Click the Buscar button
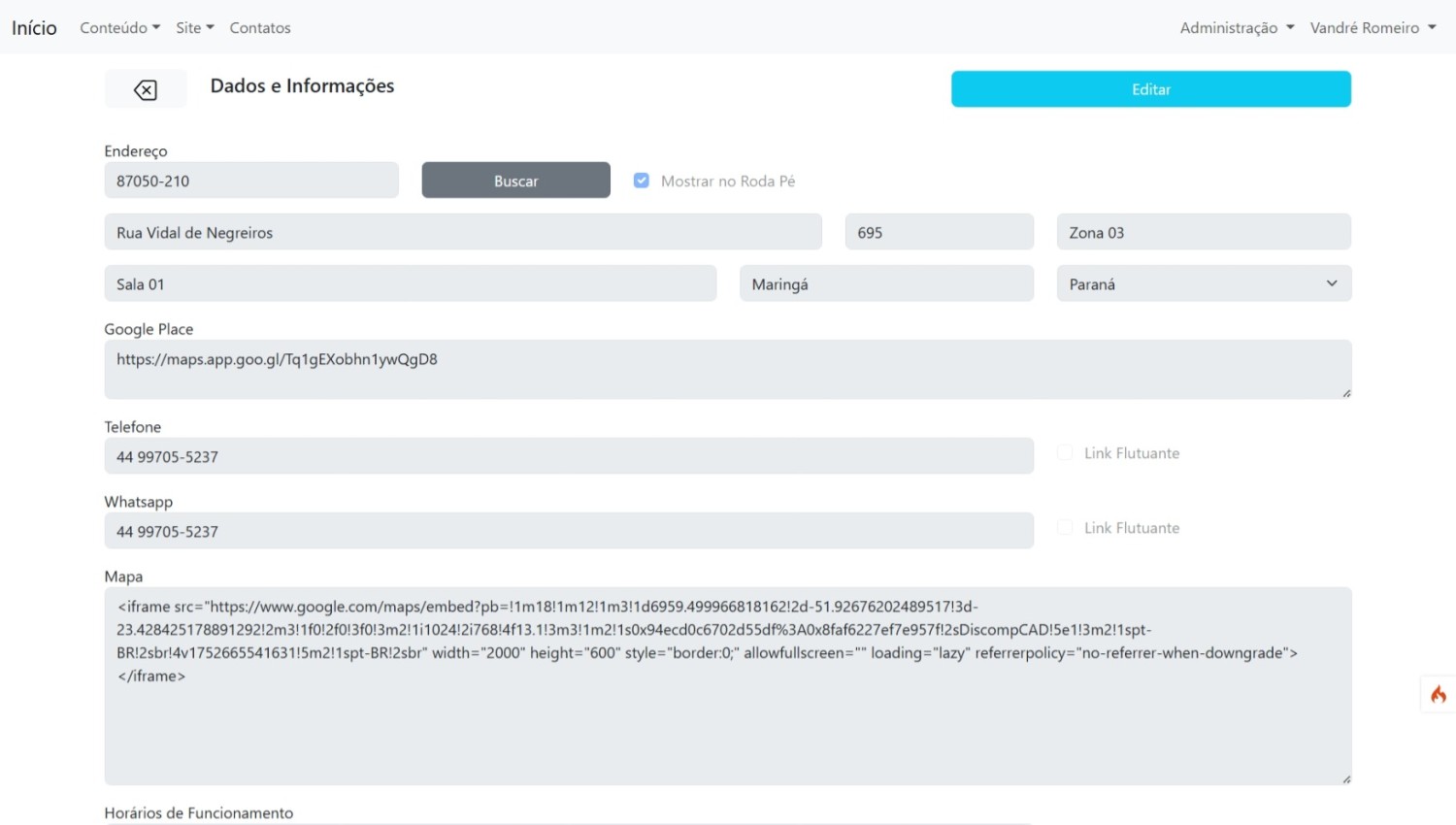Image resolution: width=1456 pixels, height=825 pixels. [x=515, y=181]
